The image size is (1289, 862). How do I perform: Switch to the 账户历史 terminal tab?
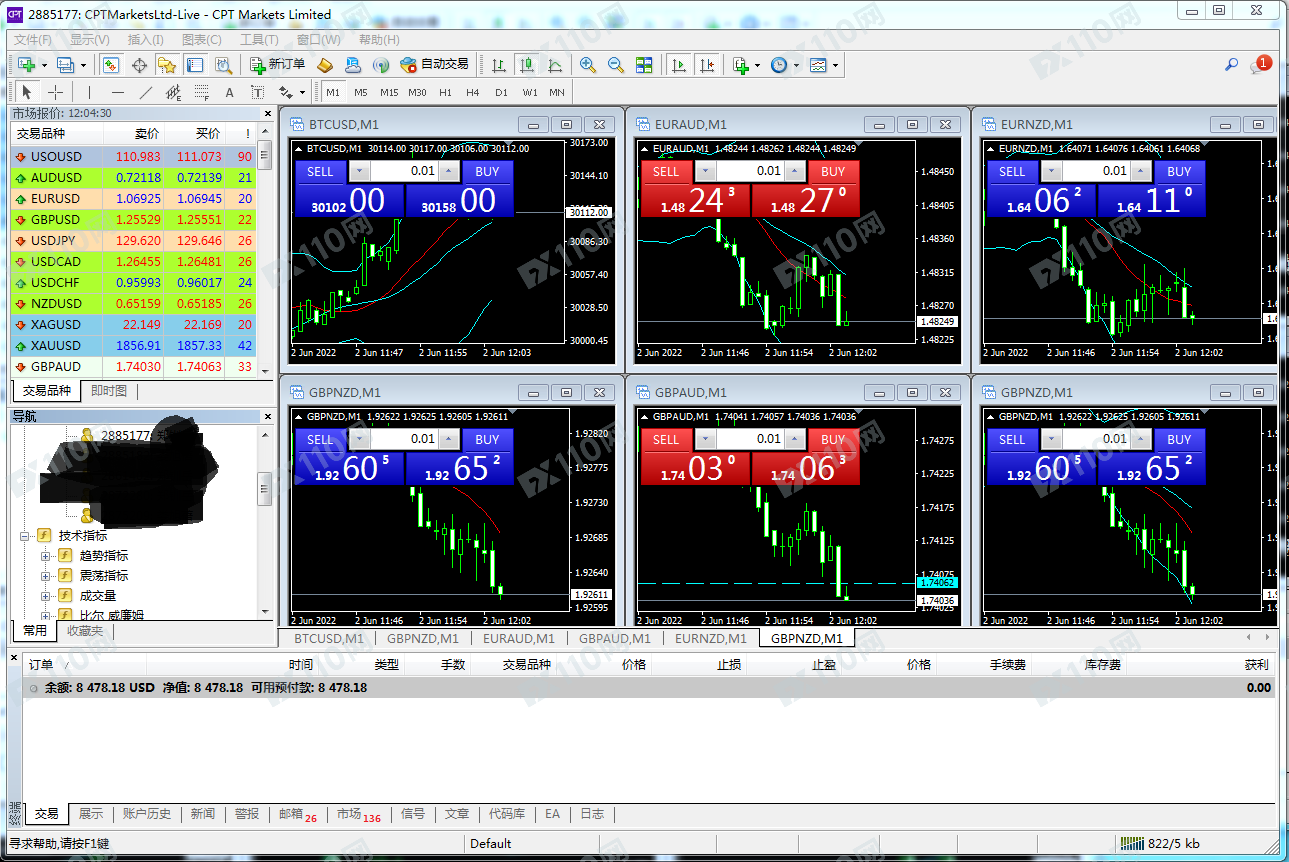click(147, 814)
